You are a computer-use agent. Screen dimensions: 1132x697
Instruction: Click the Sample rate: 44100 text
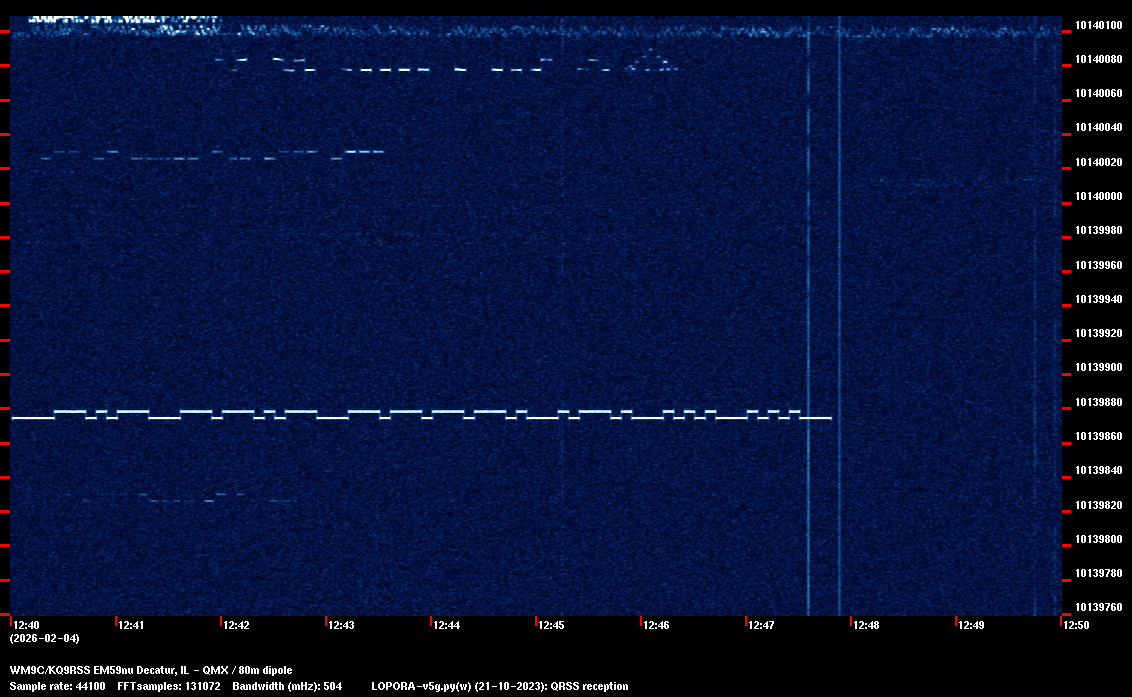[56, 686]
